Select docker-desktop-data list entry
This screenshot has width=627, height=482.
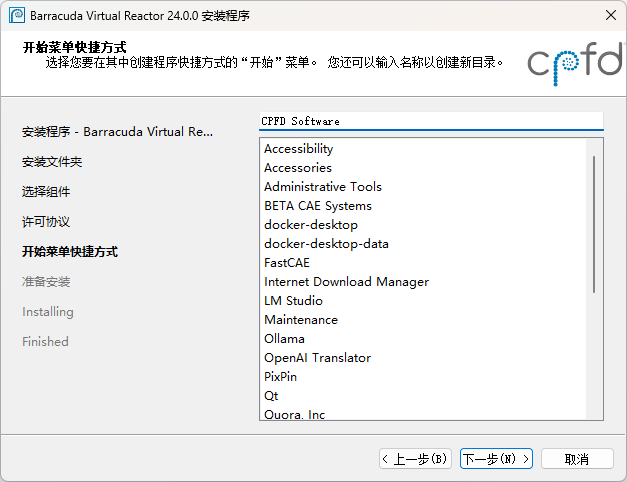coord(326,244)
